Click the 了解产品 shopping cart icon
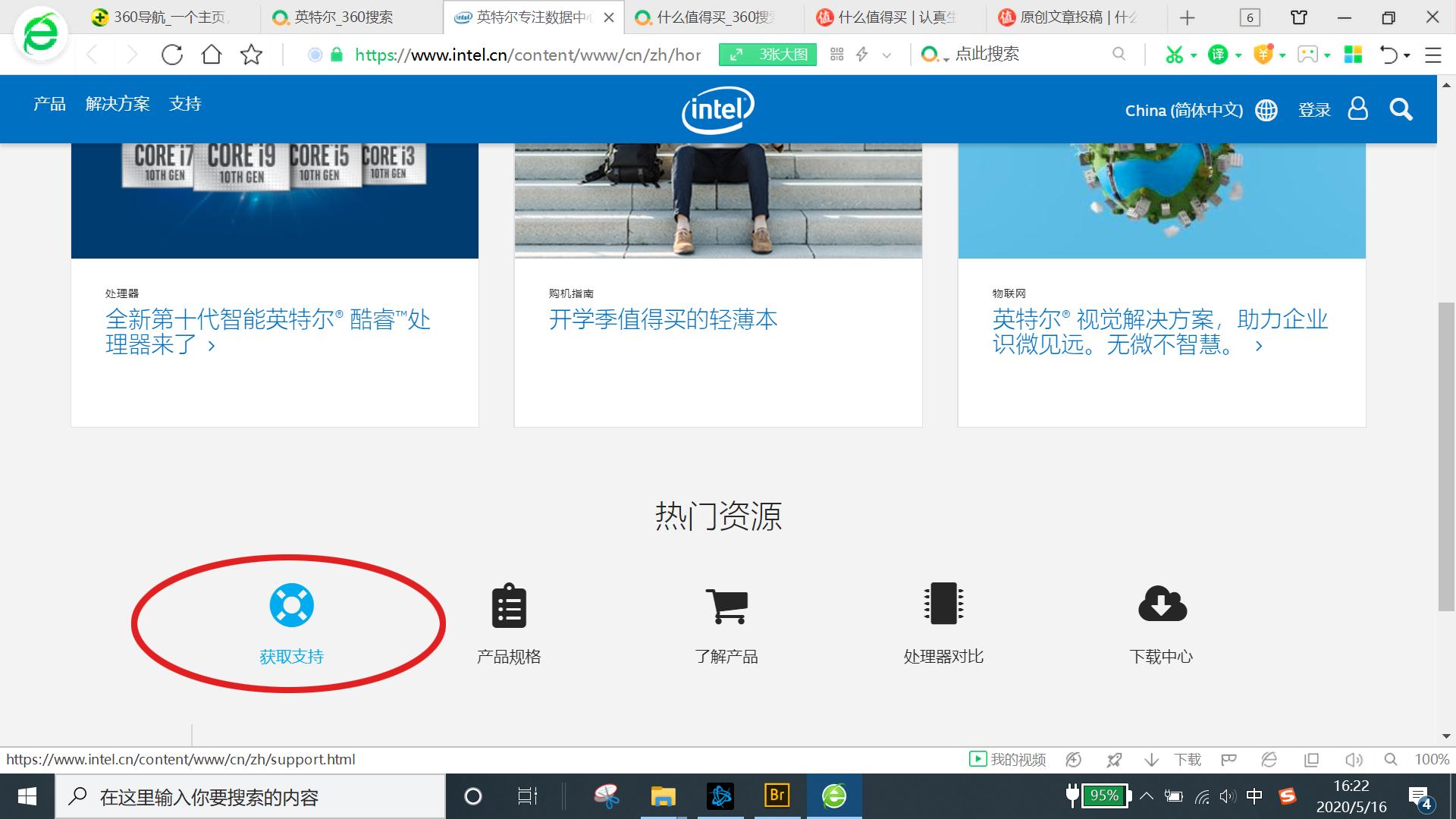 point(726,605)
